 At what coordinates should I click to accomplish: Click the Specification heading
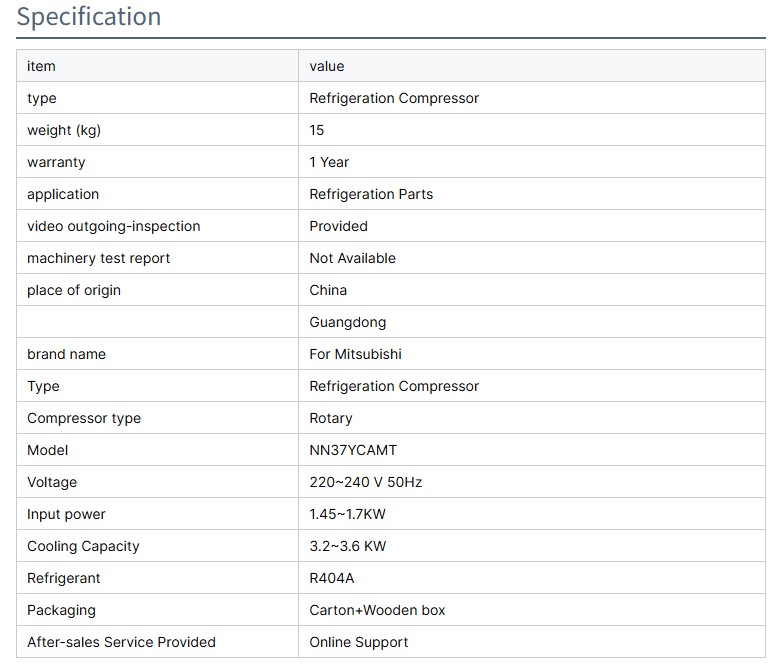point(89,17)
